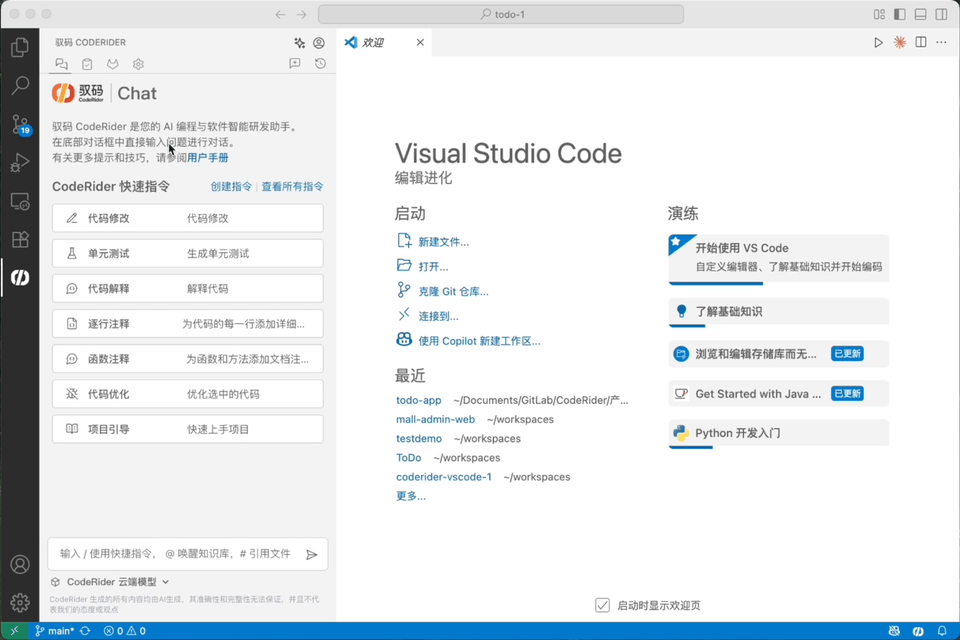Open the Run and Debug icon
This screenshot has width=960, height=640.
(21, 162)
